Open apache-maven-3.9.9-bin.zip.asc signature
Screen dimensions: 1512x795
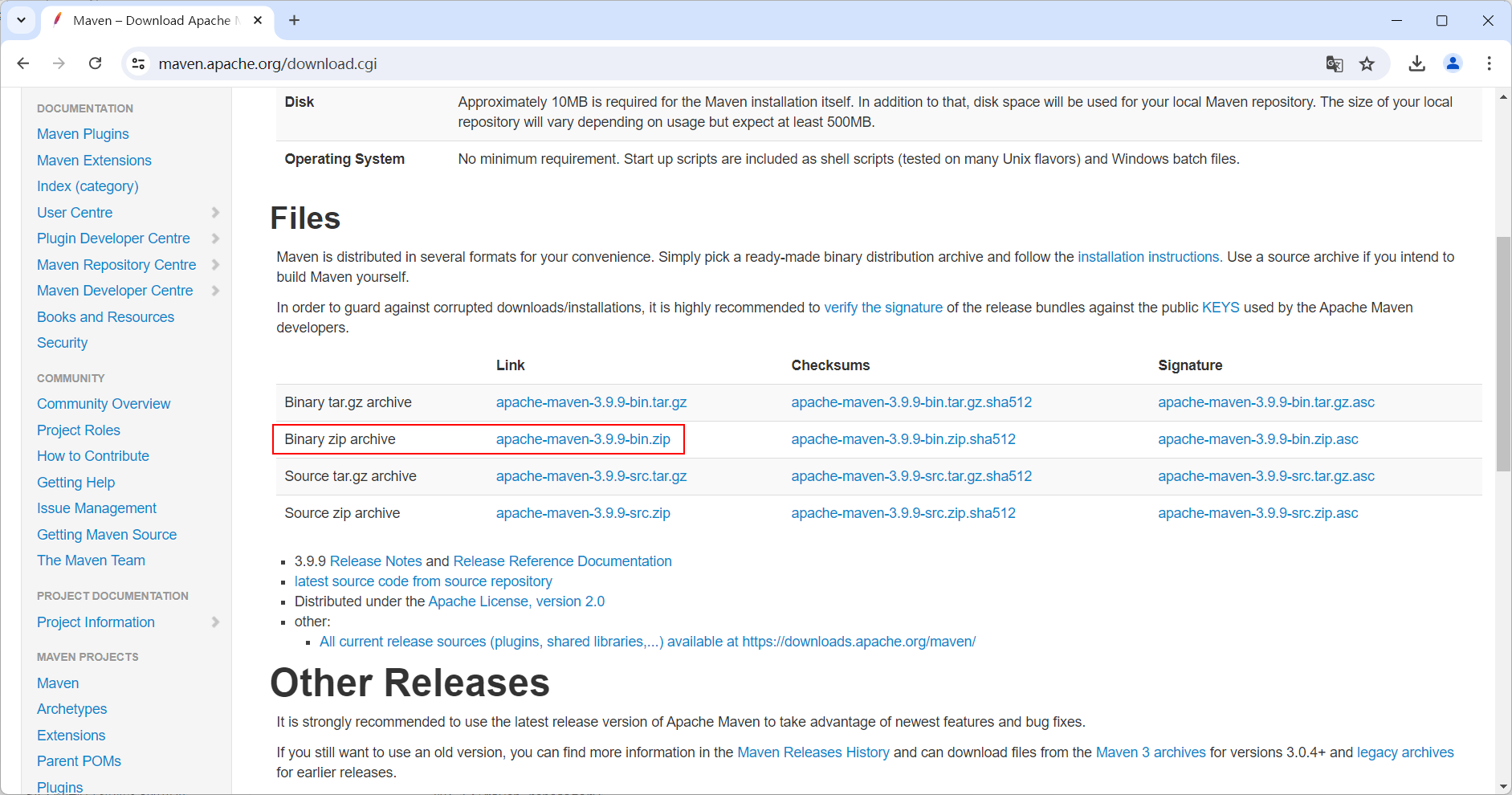point(1258,439)
